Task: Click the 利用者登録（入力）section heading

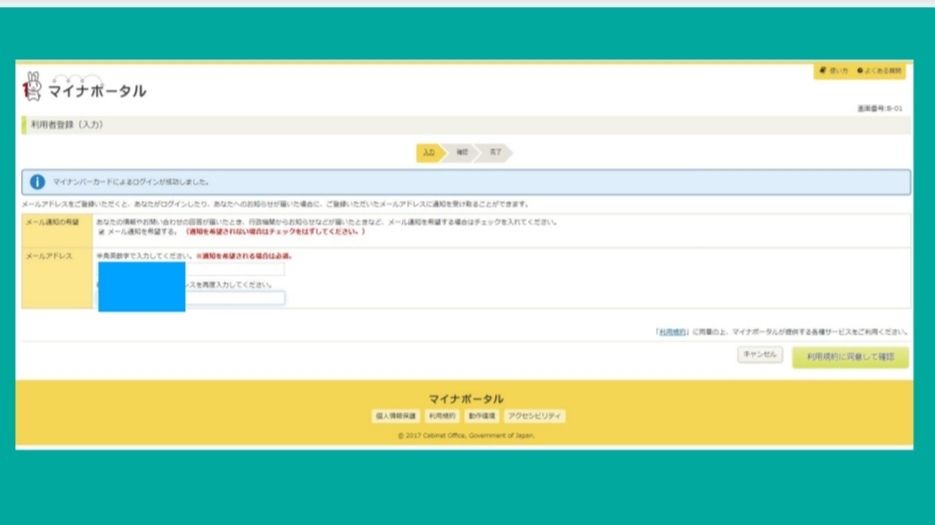Action: [64, 125]
